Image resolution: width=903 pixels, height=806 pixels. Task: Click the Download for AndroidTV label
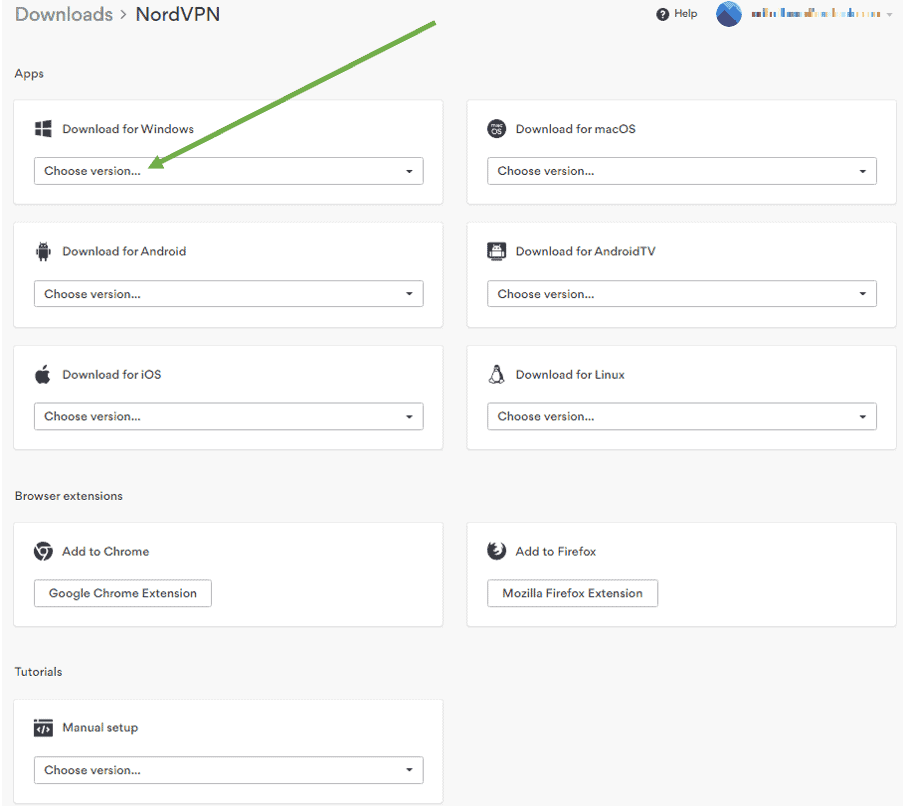click(585, 252)
